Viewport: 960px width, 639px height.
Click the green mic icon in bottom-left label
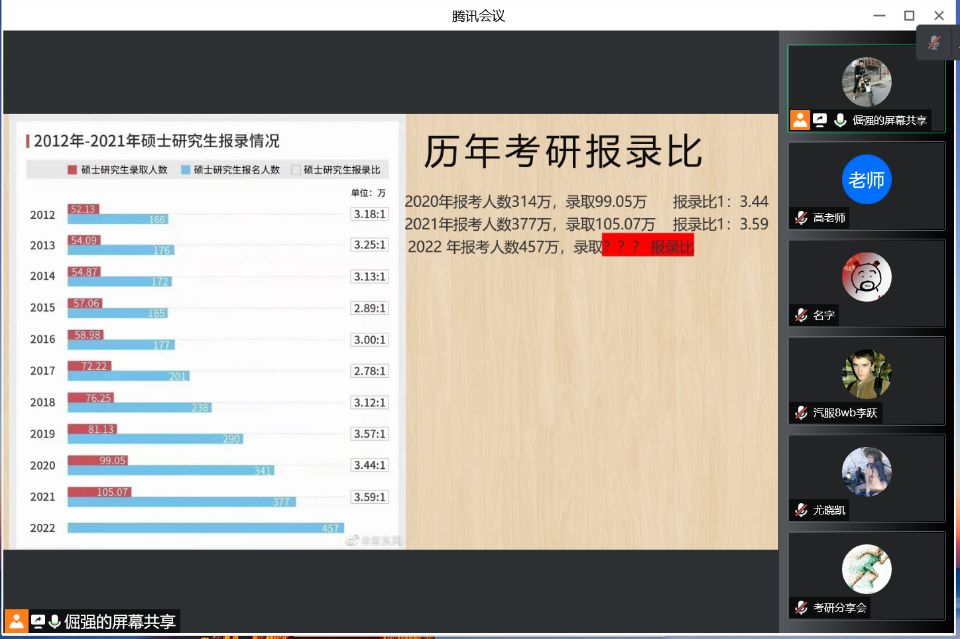(x=55, y=621)
